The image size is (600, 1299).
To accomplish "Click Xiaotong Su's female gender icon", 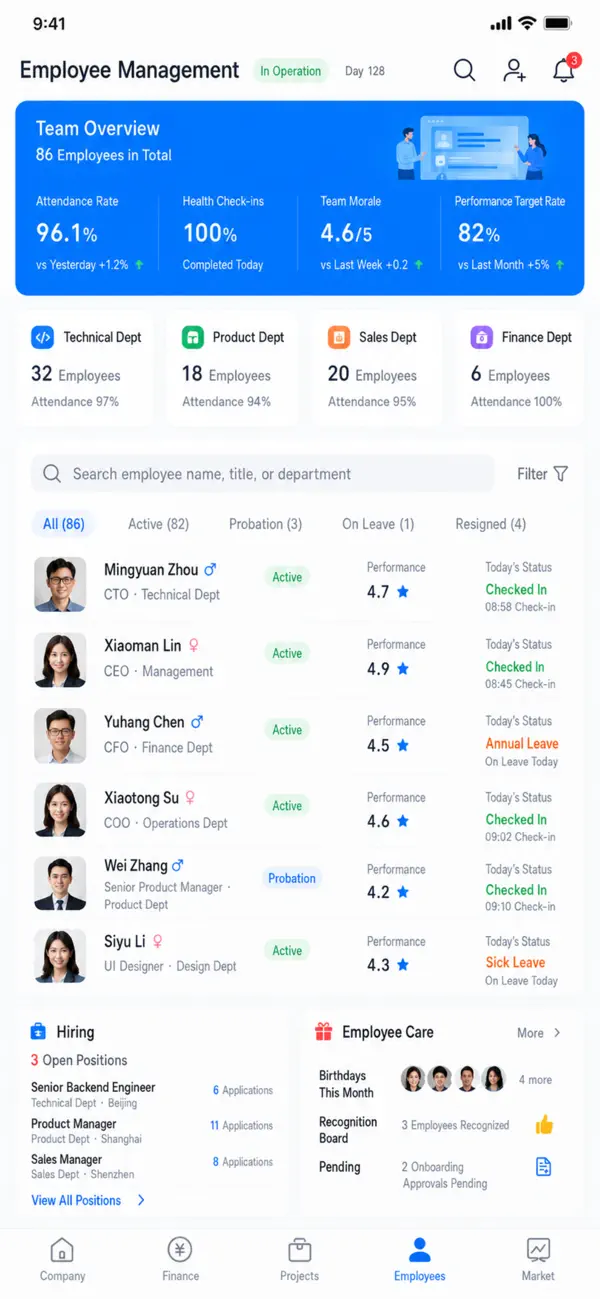I will click(x=190, y=797).
